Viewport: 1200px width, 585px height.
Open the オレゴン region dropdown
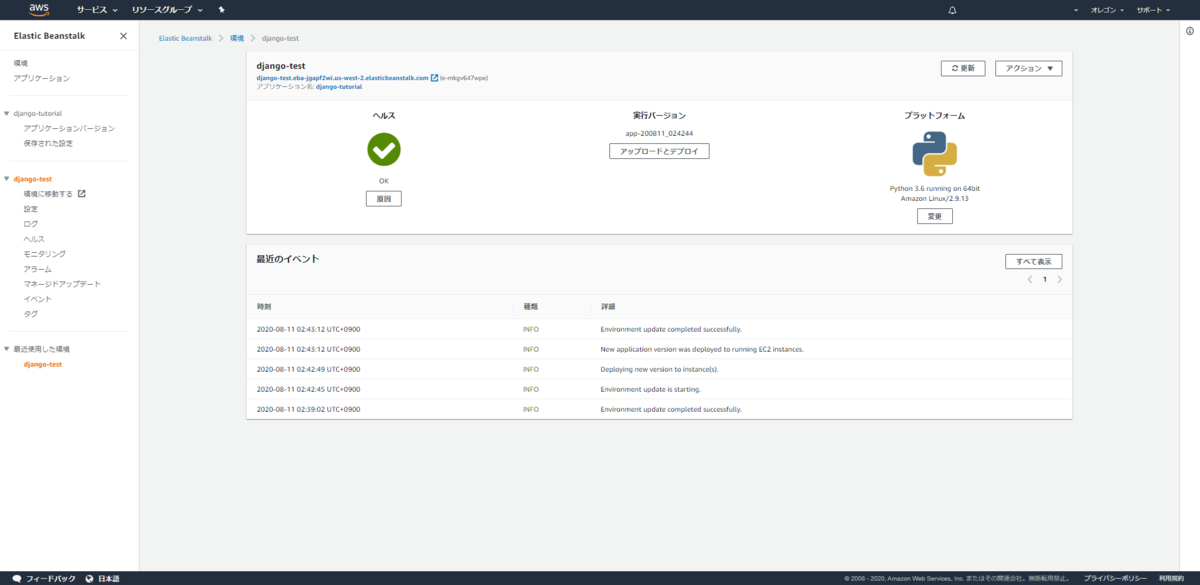(1107, 9)
